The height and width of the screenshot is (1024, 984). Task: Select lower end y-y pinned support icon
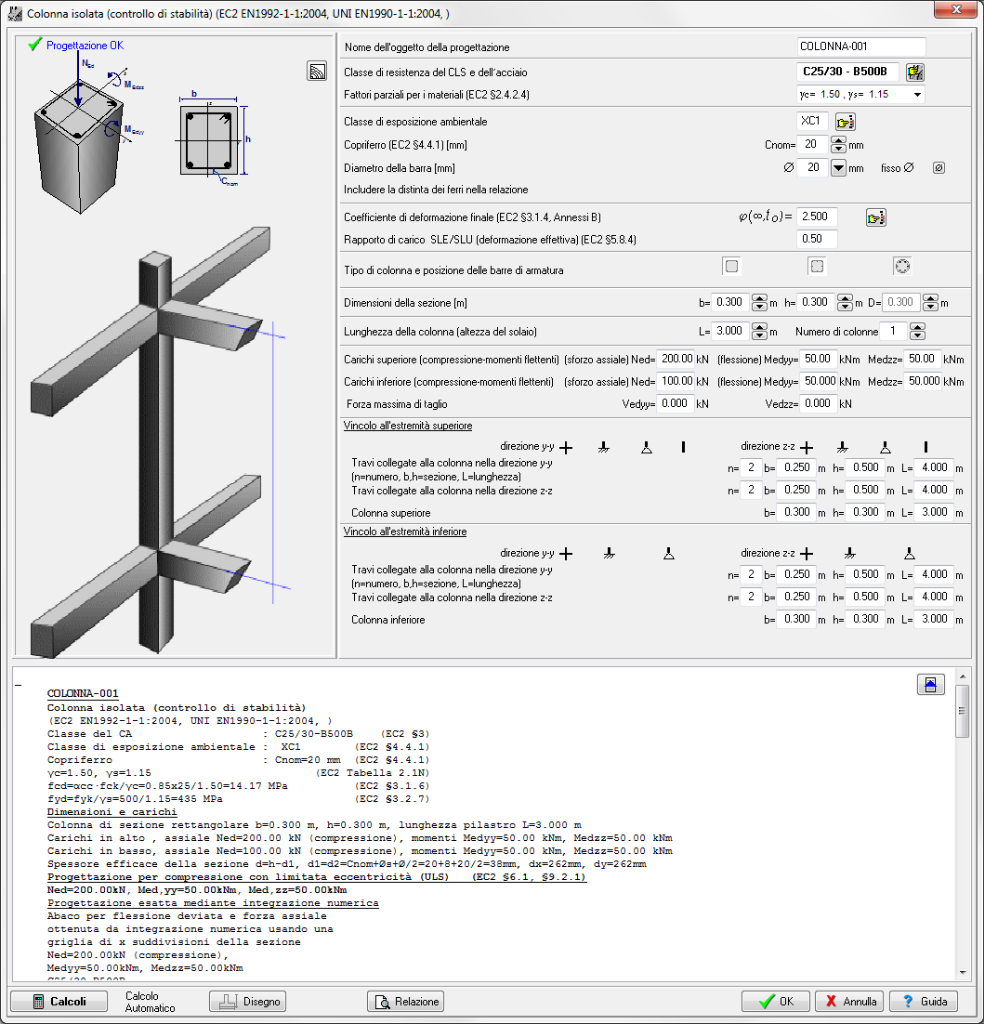coord(669,554)
